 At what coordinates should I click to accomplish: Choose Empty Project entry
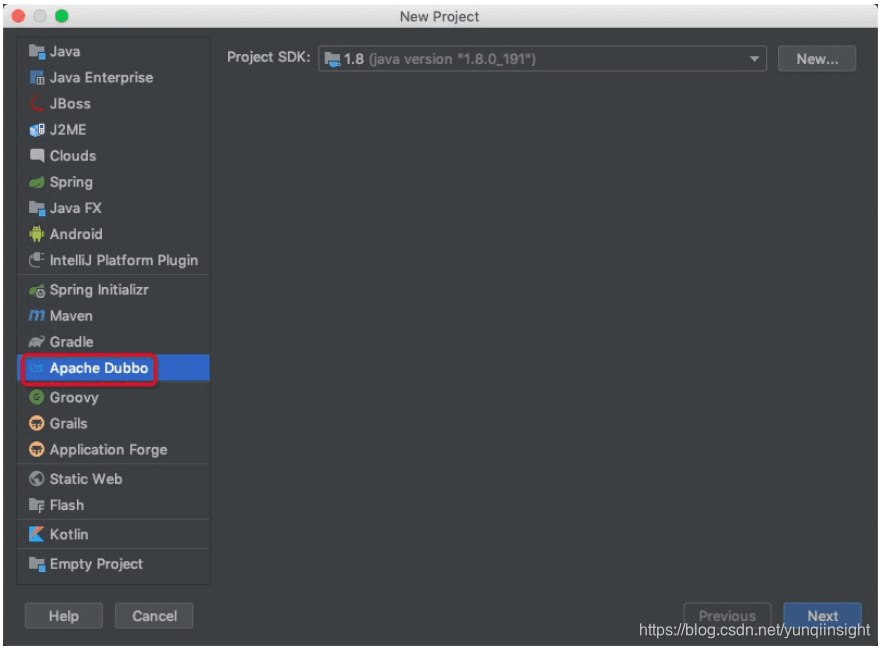(x=113, y=564)
